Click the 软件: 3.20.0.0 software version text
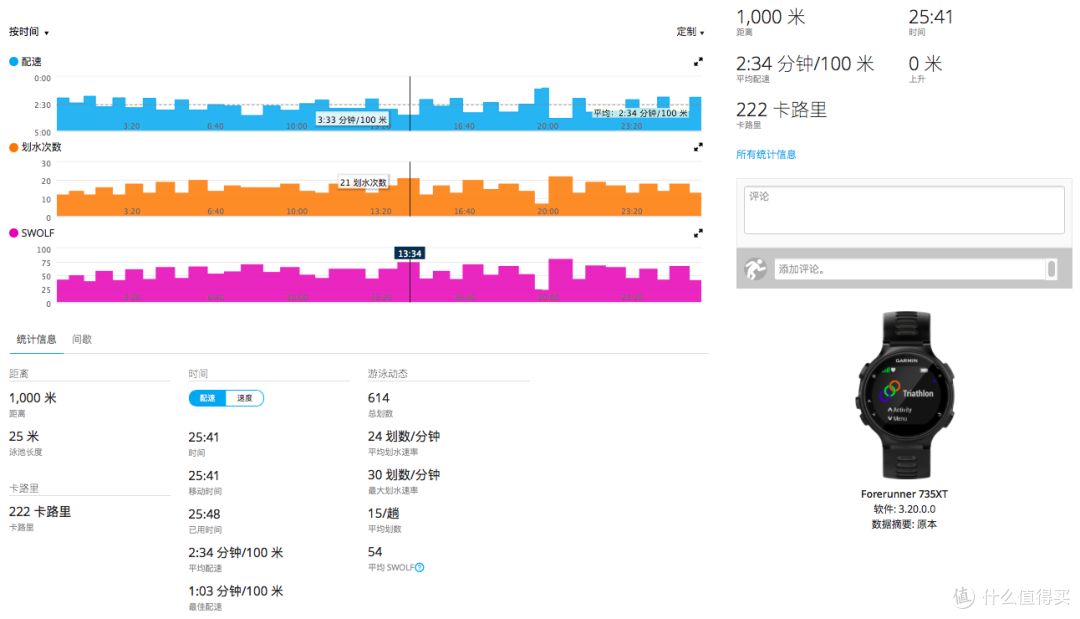 [x=904, y=509]
